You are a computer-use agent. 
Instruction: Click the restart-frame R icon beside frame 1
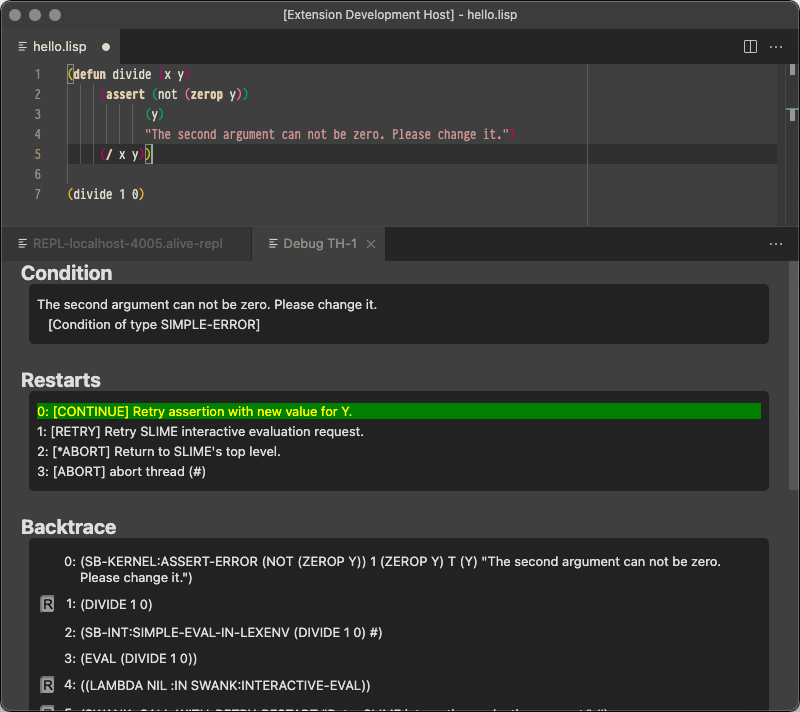pyautogui.click(x=47, y=604)
